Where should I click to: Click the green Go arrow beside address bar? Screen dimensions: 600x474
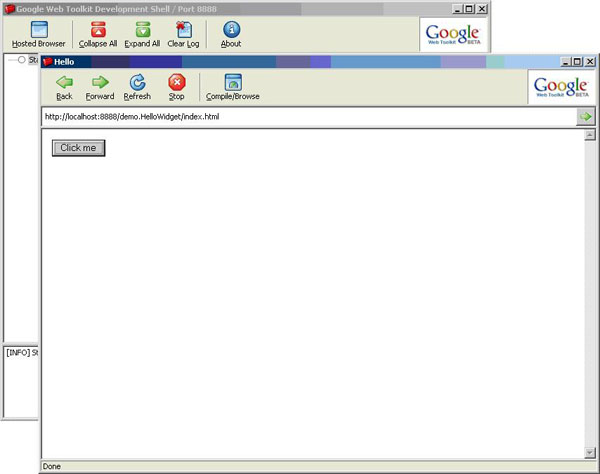coord(586,117)
